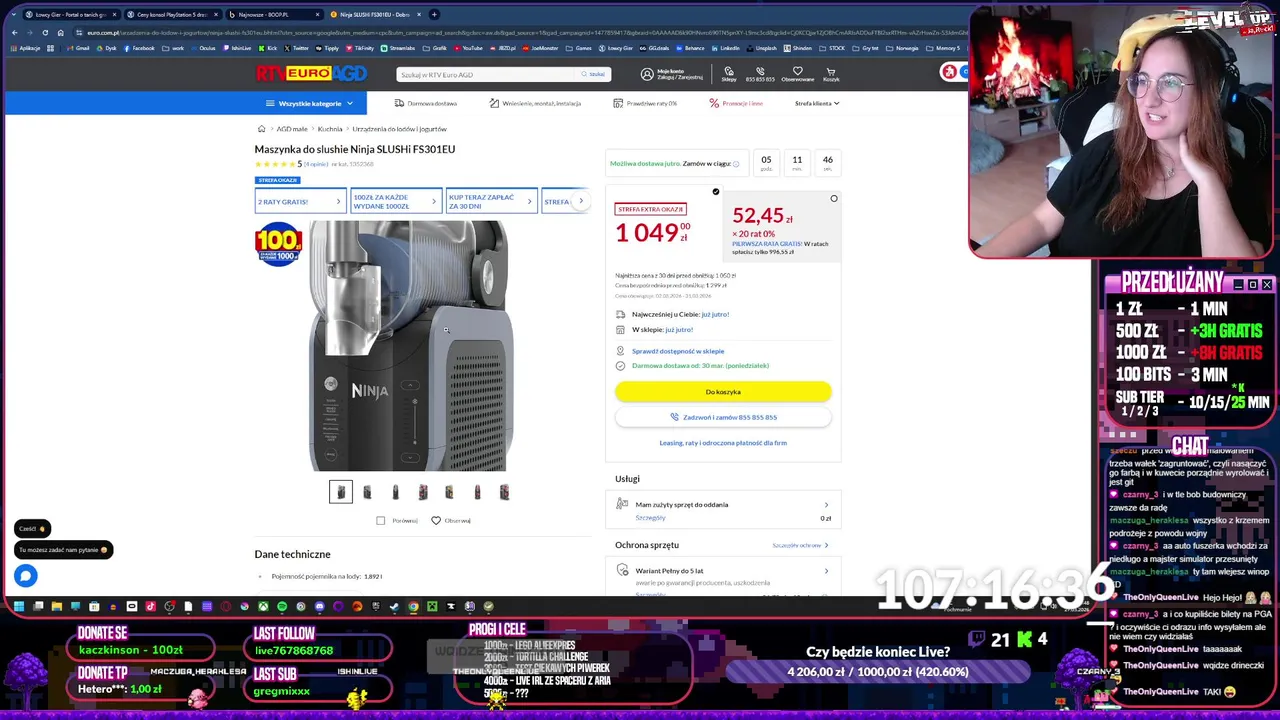Tick the Porównaj compare checkbox
Image resolution: width=1280 pixels, height=720 pixels.
(380, 520)
